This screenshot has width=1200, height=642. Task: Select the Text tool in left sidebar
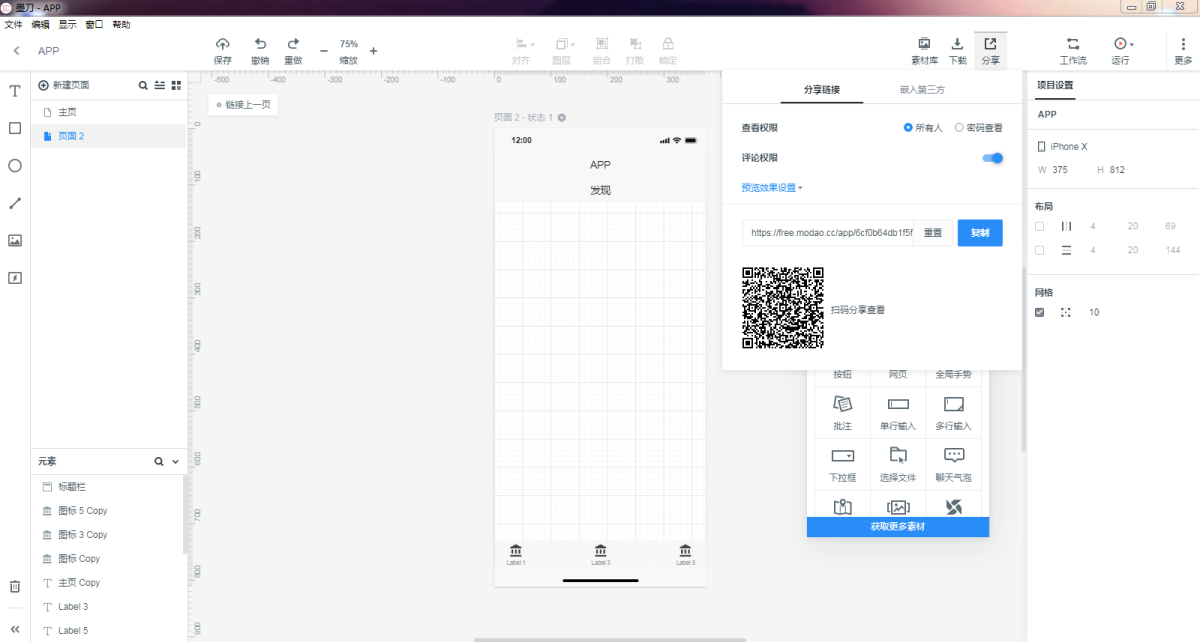(x=15, y=91)
